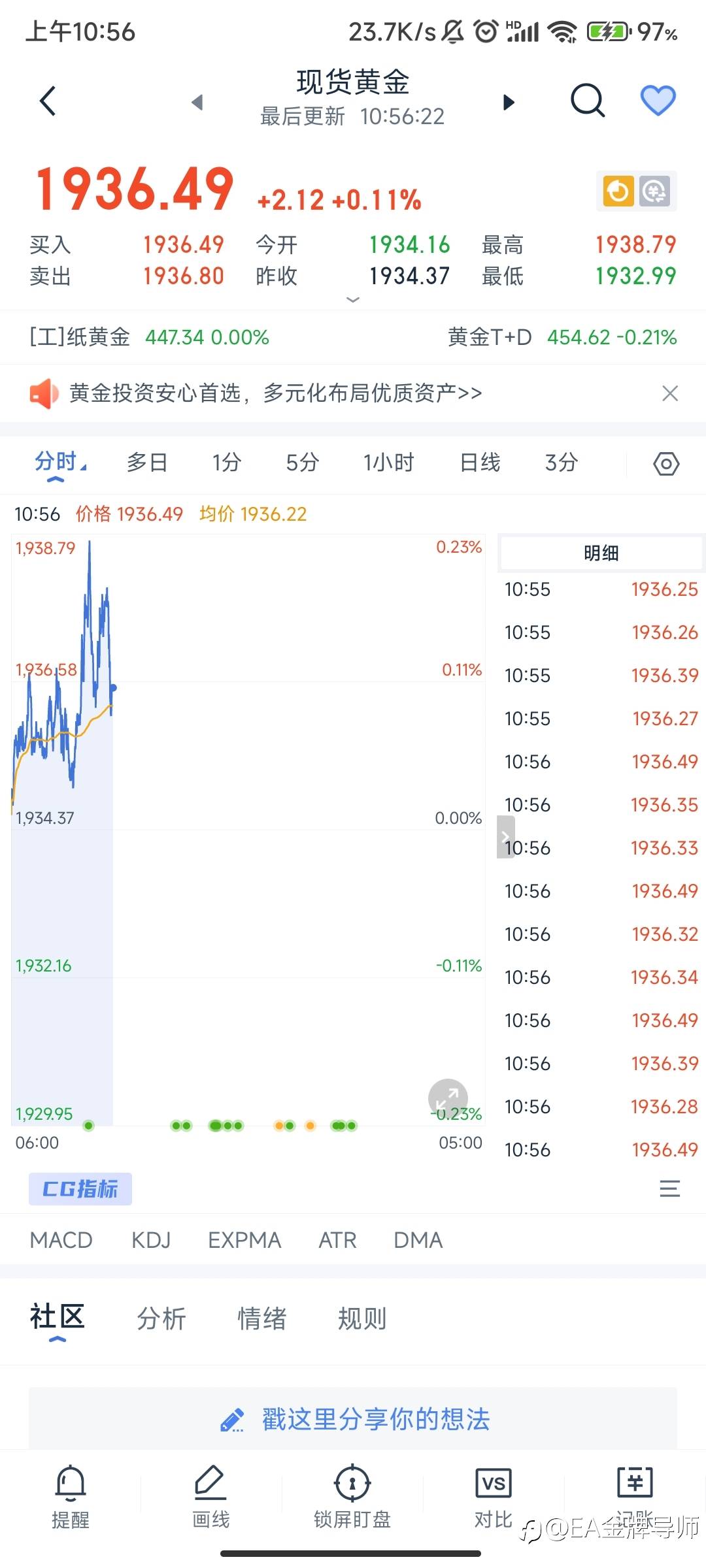The width and height of the screenshot is (706, 1568).
Task: Open the search magnifier icon
Action: (587, 101)
